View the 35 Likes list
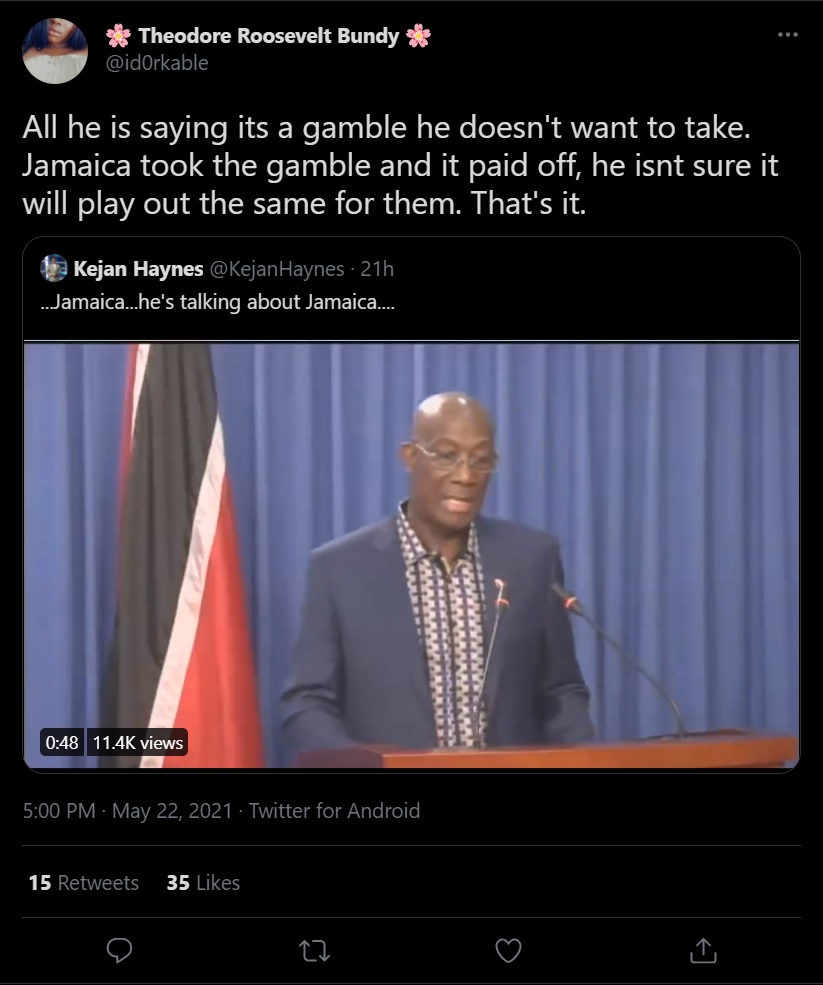823x985 pixels. [x=203, y=883]
